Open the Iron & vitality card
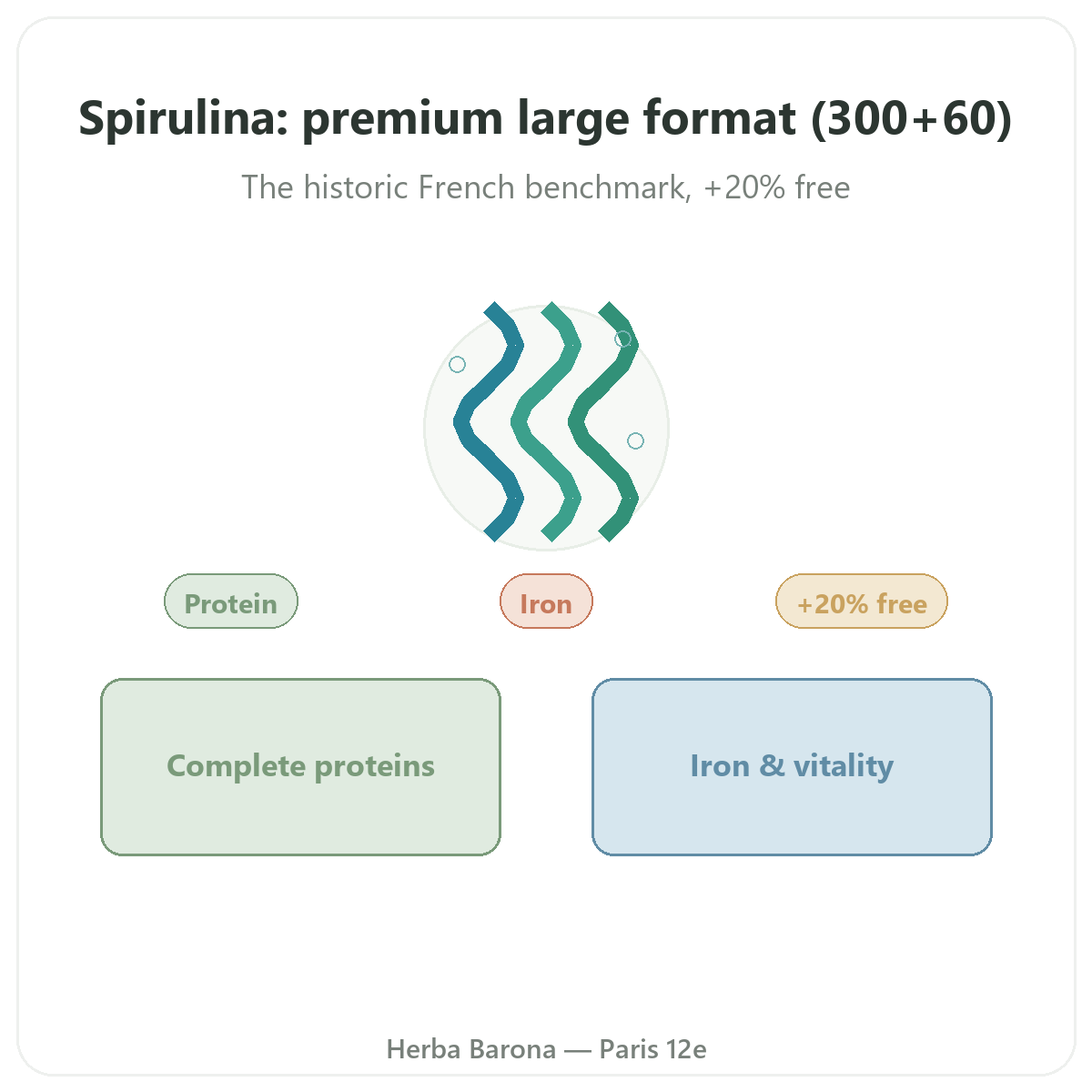Image resolution: width=1092 pixels, height=1092 pixels. point(792,767)
